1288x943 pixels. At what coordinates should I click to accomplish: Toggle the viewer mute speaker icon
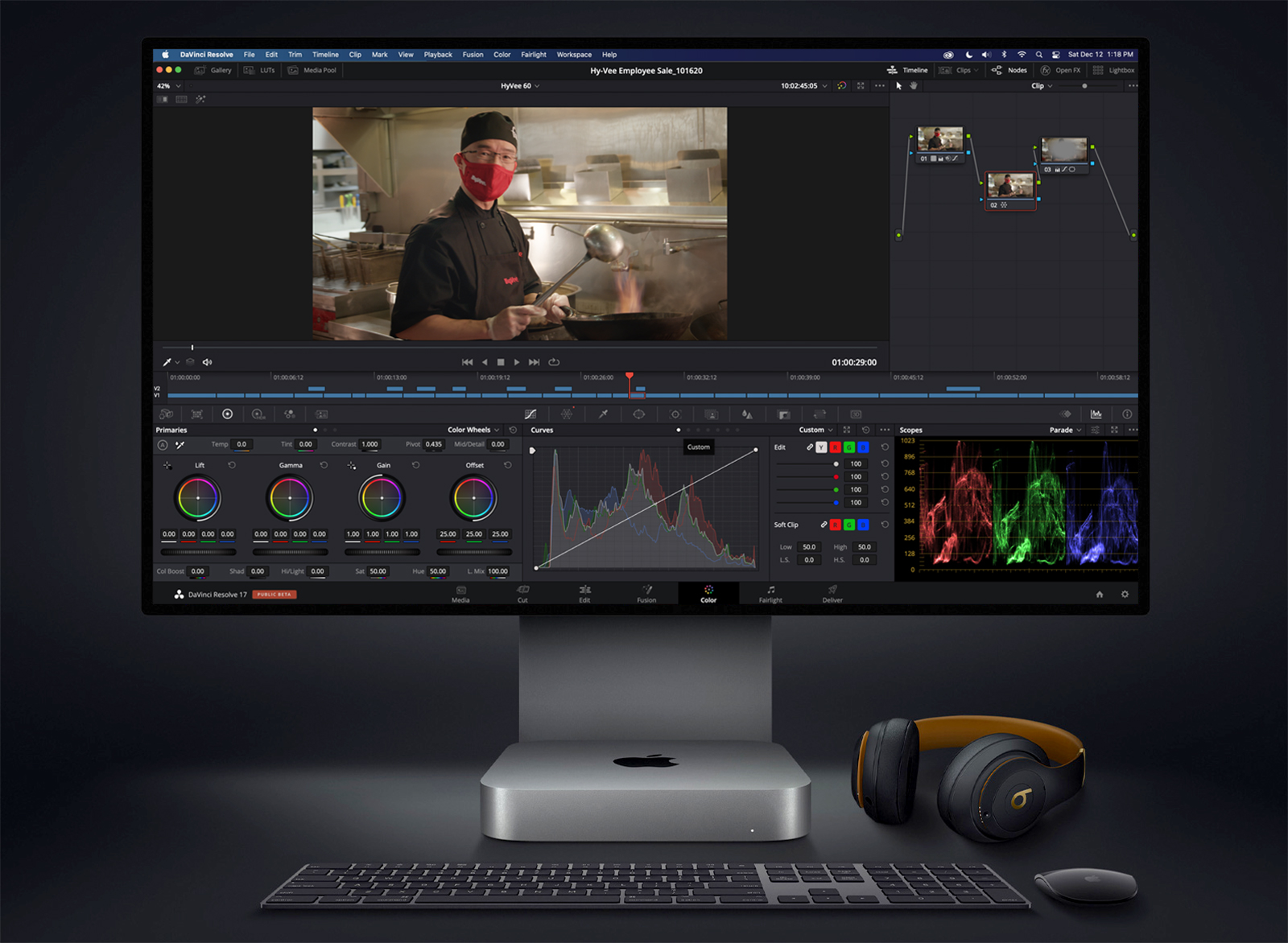coord(208,362)
